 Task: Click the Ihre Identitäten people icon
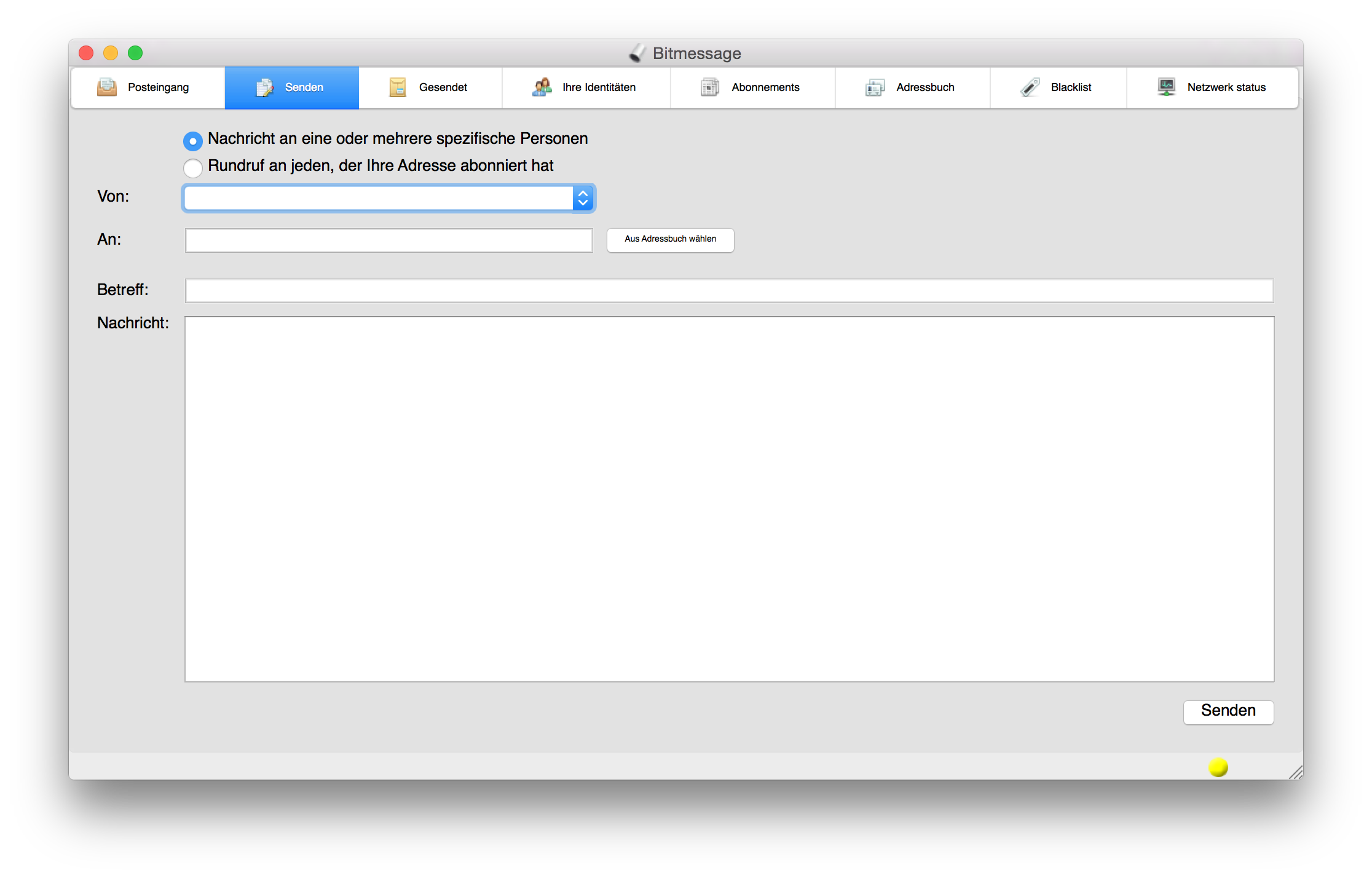542,87
